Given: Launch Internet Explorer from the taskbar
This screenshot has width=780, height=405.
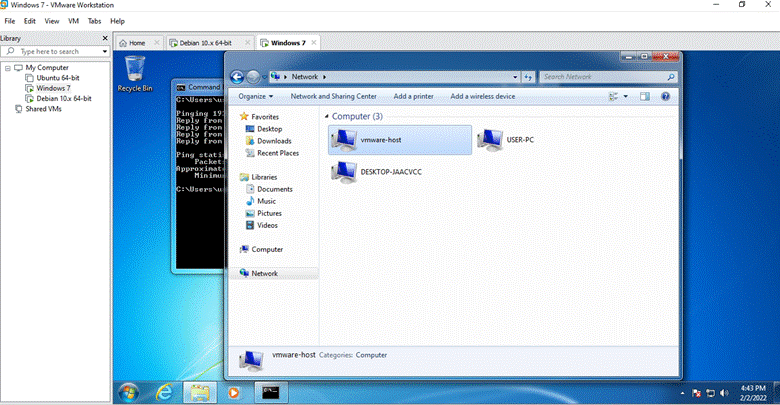Looking at the screenshot, I should 164,393.
